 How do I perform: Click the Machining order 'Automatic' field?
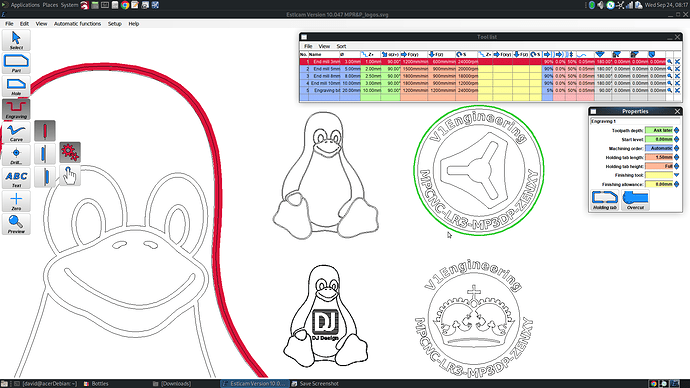tap(659, 148)
